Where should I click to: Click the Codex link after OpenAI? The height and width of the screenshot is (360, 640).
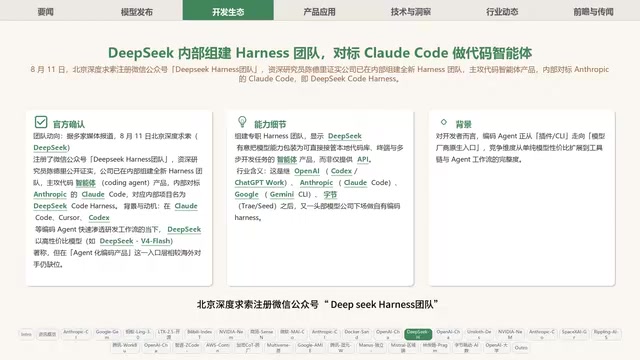coord(341,171)
